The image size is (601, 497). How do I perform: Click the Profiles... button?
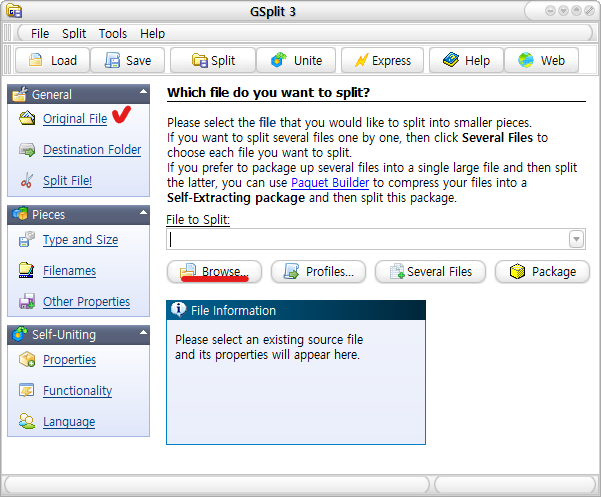[x=319, y=272]
